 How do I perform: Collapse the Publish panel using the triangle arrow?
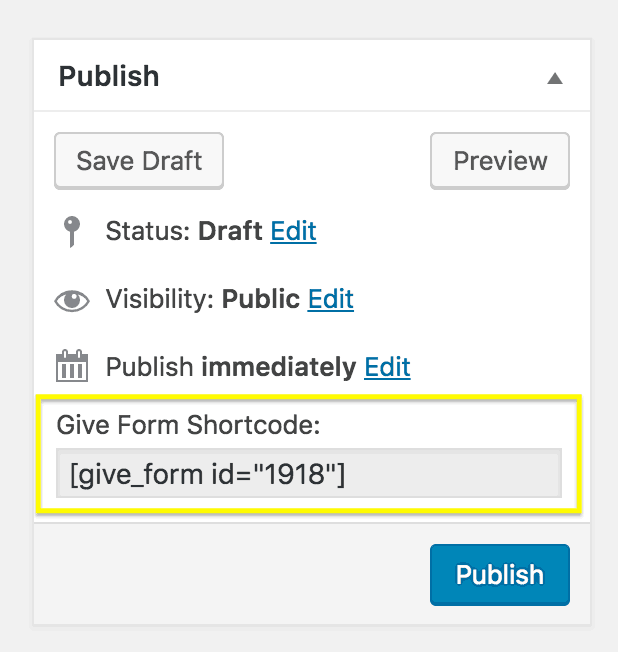click(554, 78)
